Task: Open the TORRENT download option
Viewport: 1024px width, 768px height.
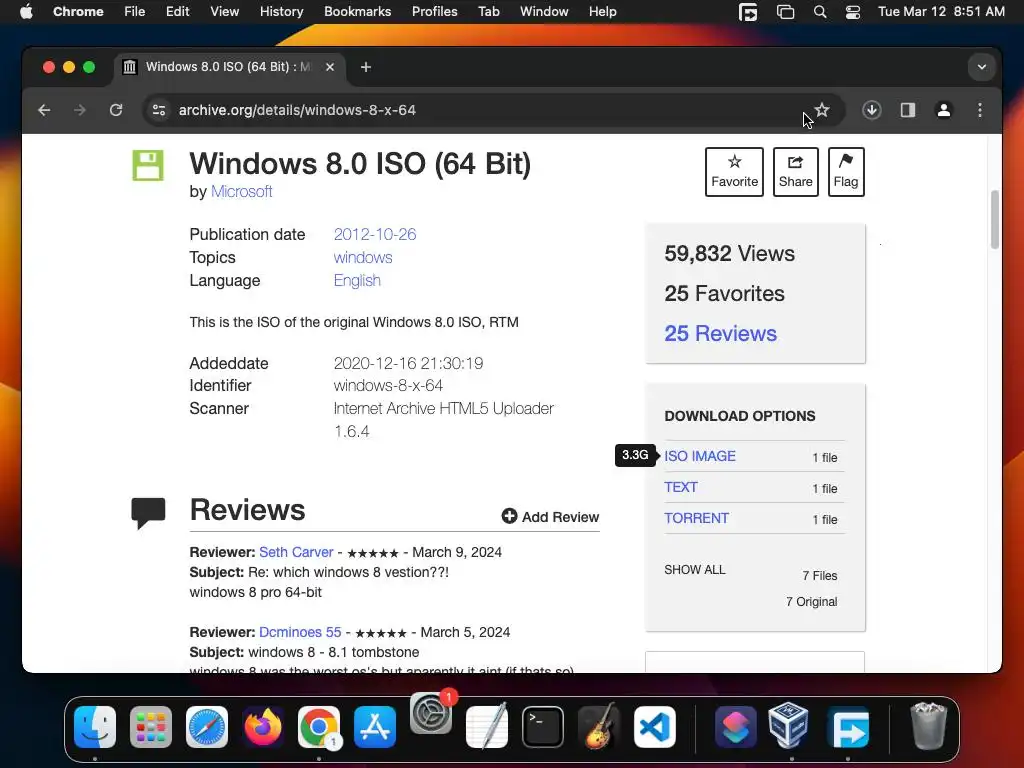Action: point(696,519)
